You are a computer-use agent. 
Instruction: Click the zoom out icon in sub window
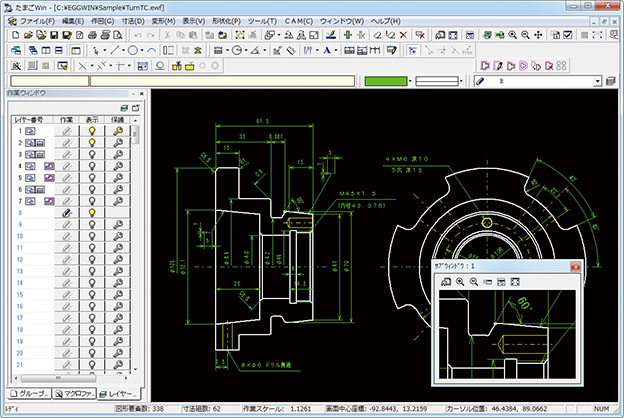click(x=472, y=283)
